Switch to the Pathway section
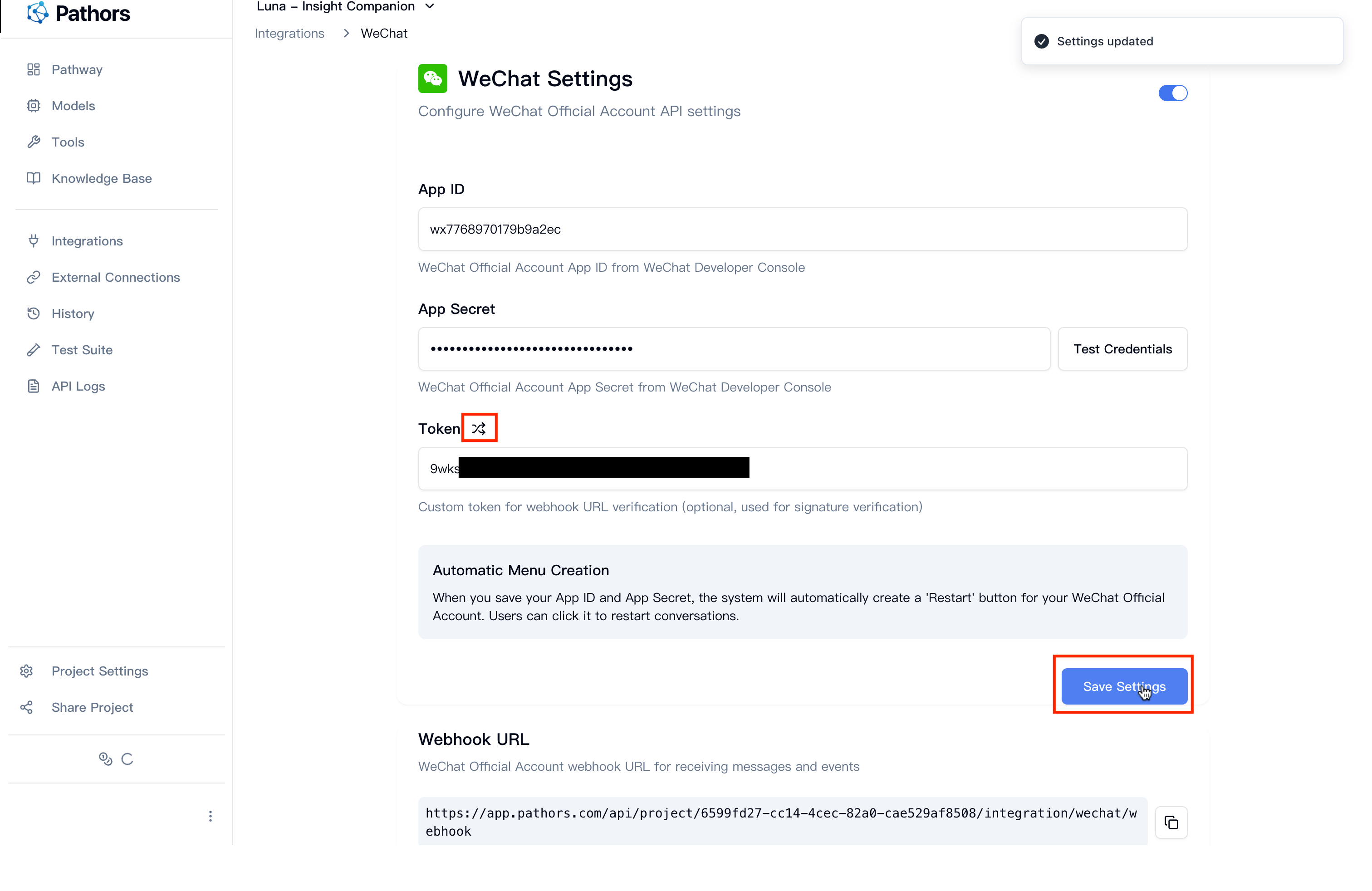 pyautogui.click(x=77, y=69)
